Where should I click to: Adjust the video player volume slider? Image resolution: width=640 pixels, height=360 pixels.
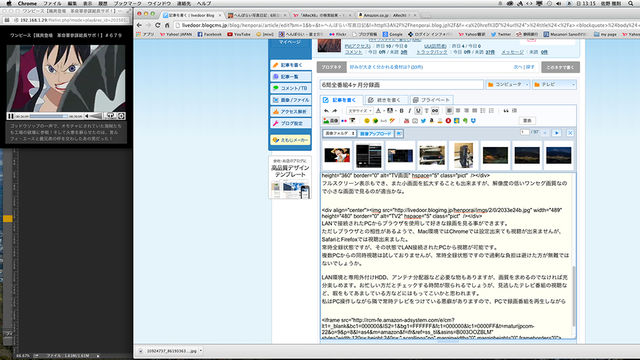coord(95,116)
